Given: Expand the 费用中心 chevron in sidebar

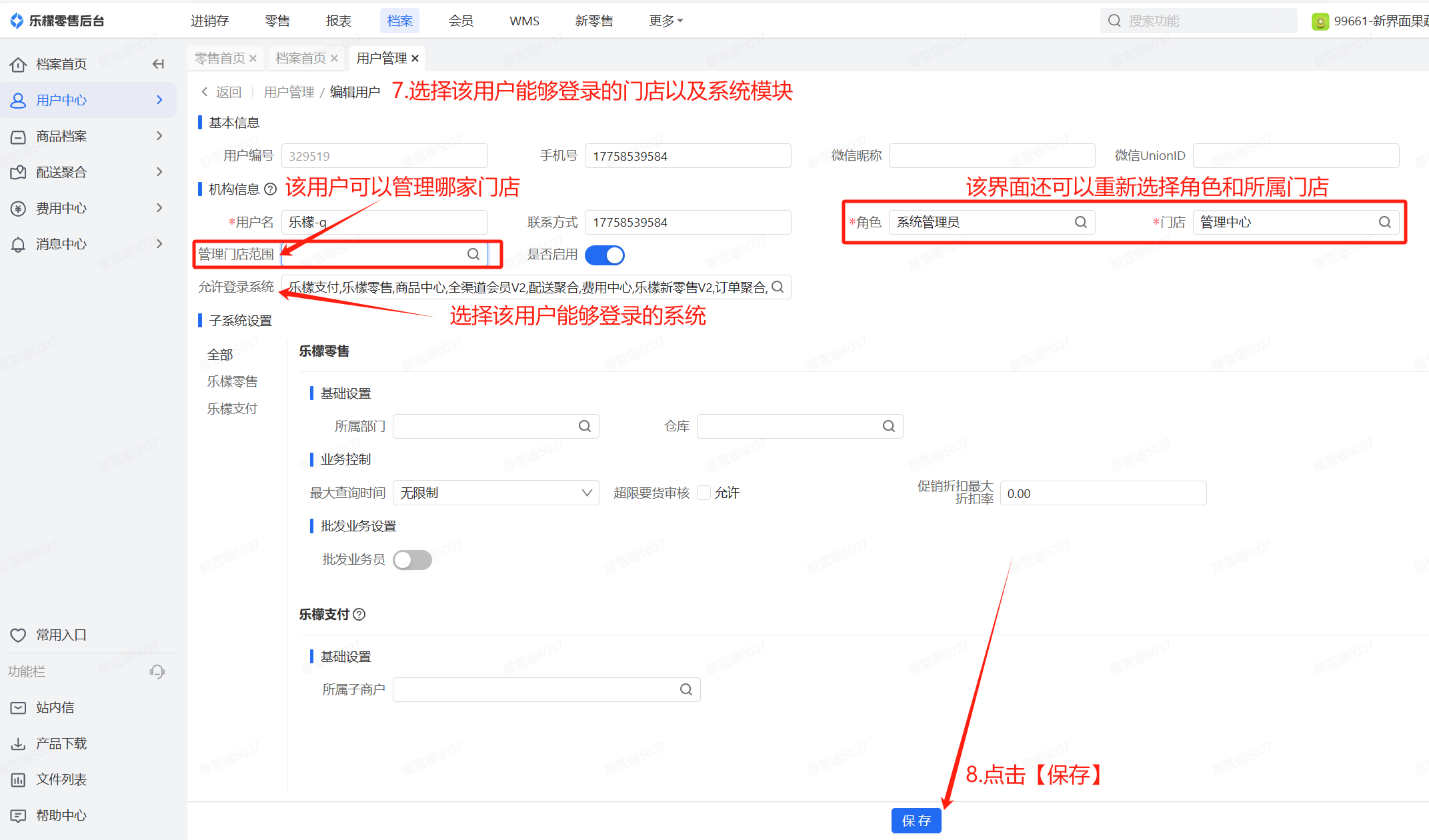Looking at the screenshot, I should coord(159,208).
